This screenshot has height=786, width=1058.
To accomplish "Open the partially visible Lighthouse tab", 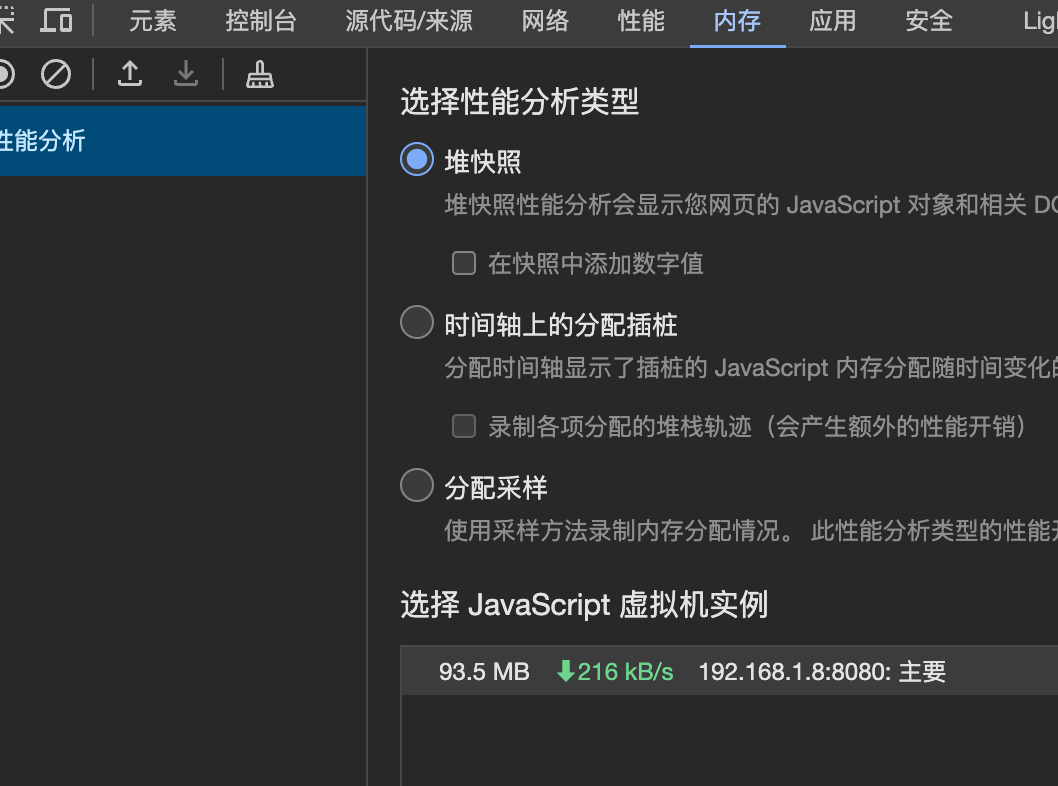I will click(1040, 21).
